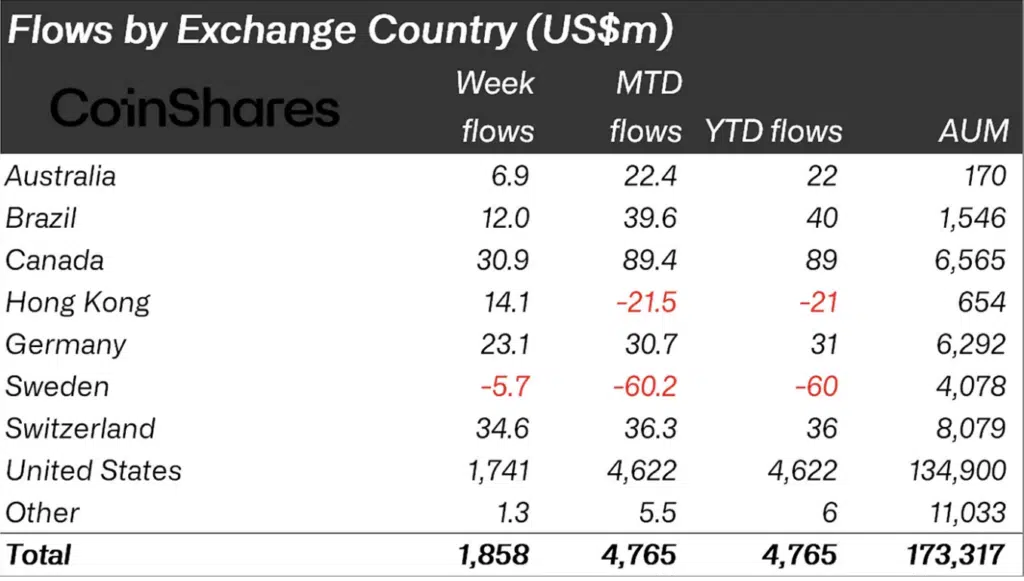
Task: Click the CoinShares logo
Action: (x=195, y=108)
